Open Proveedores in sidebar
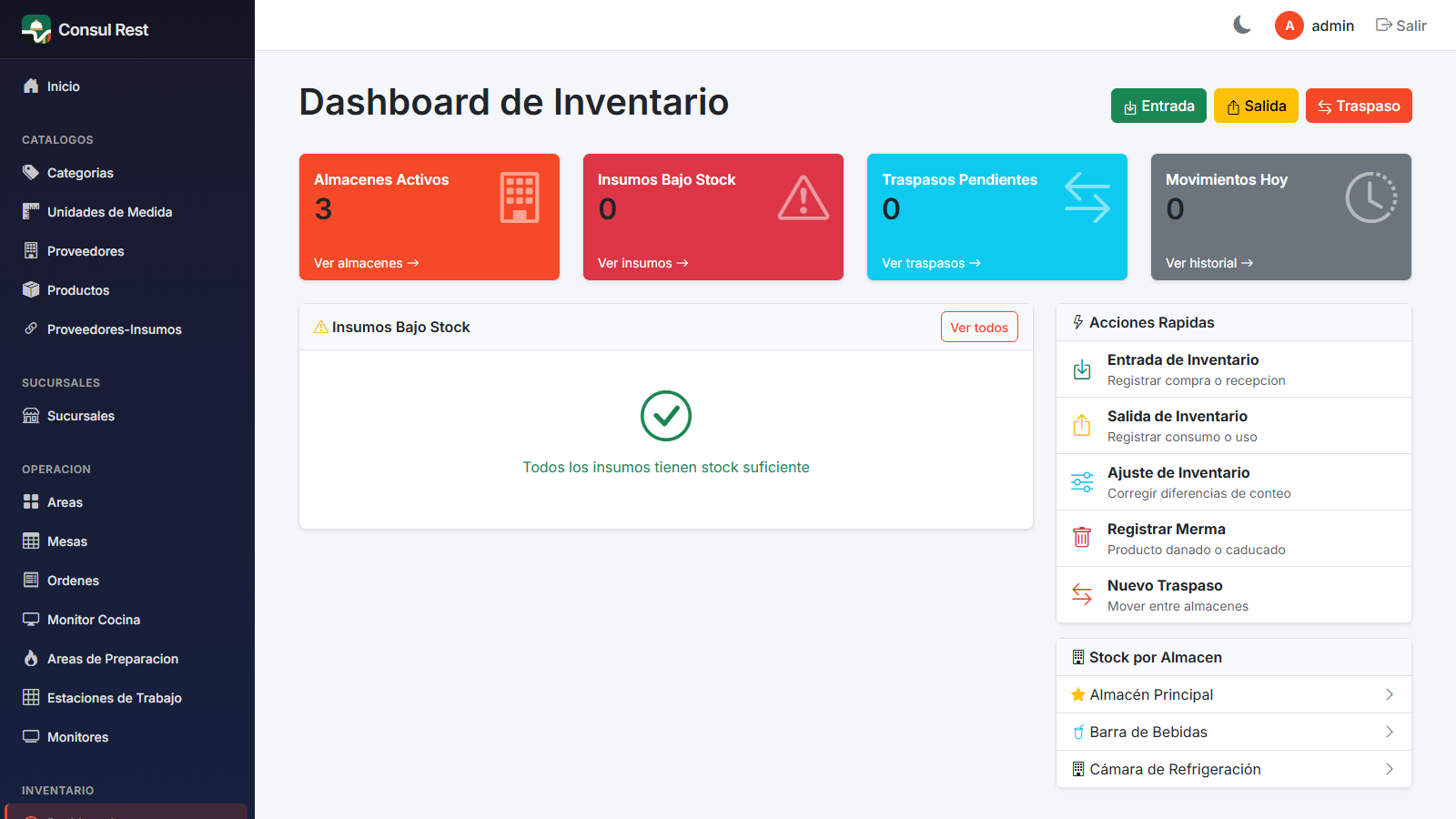1456x819 pixels. pos(127,251)
